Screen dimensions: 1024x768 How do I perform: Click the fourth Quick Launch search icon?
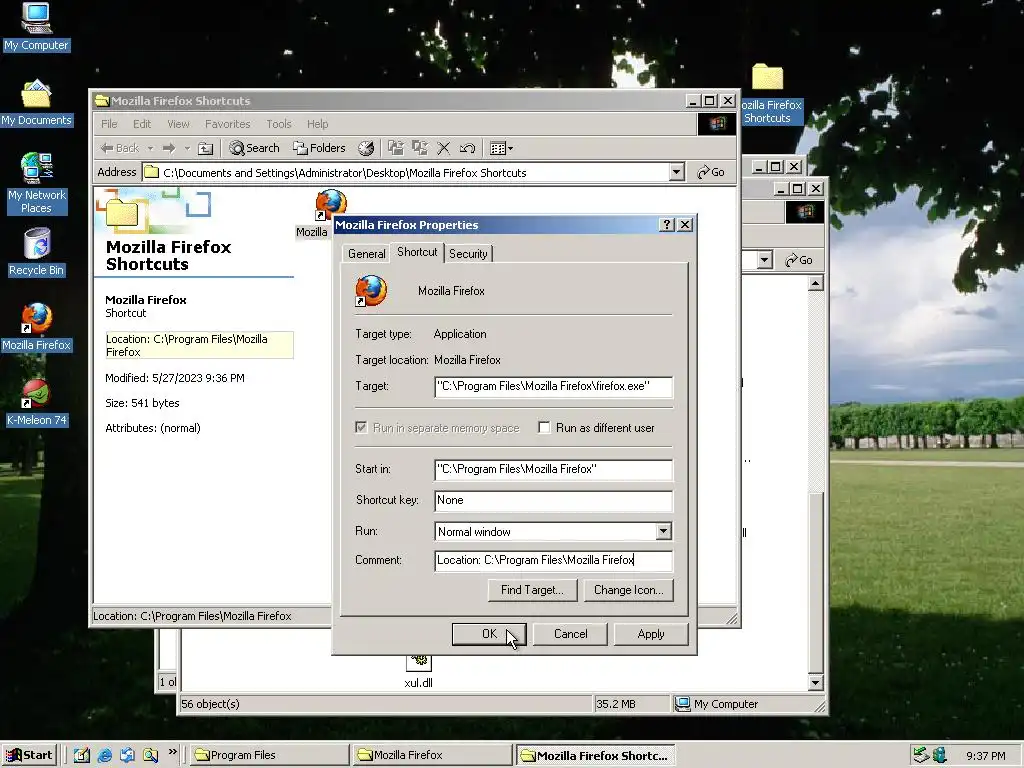point(150,755)
